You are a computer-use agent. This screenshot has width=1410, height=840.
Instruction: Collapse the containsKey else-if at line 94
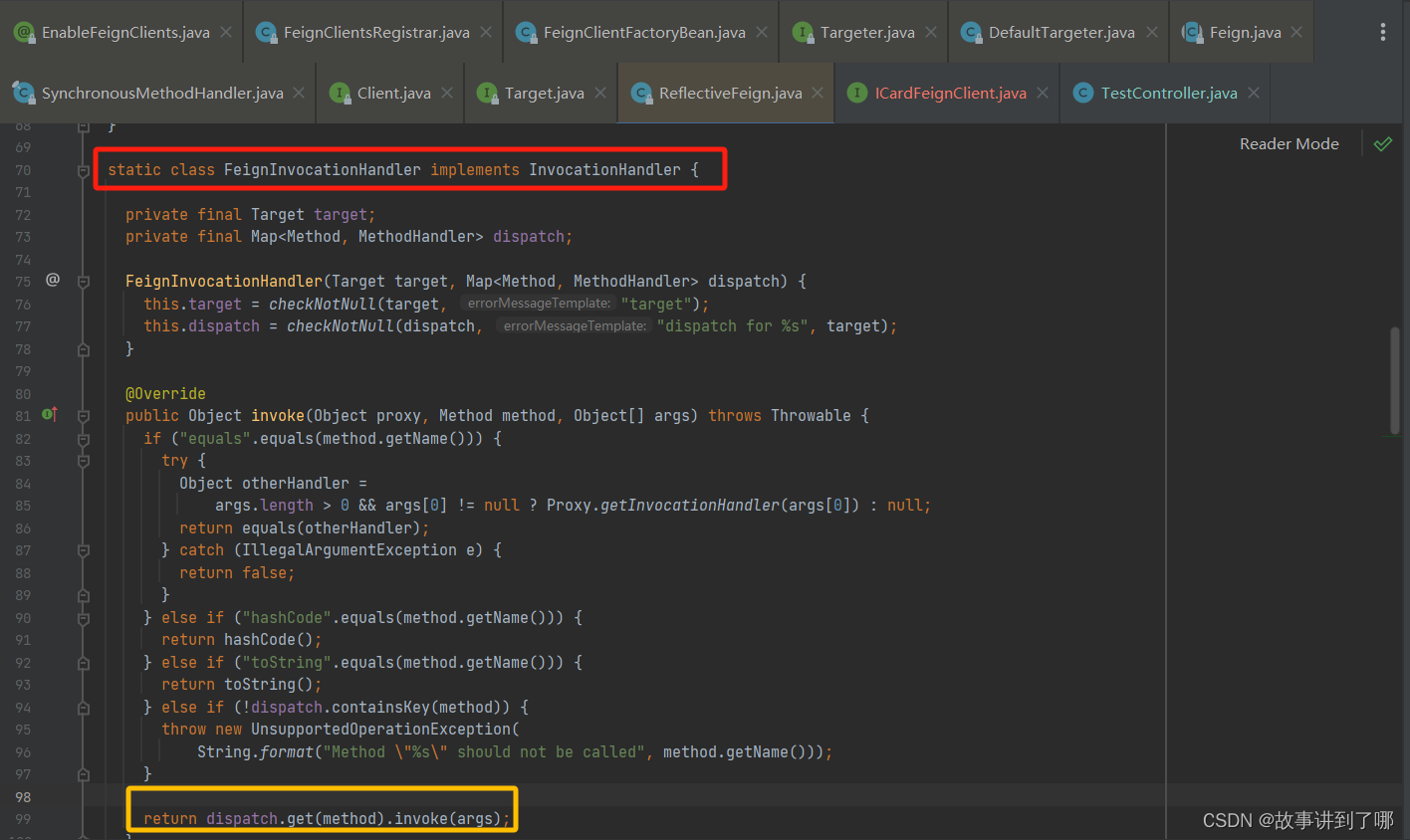(x=84, y=708)
